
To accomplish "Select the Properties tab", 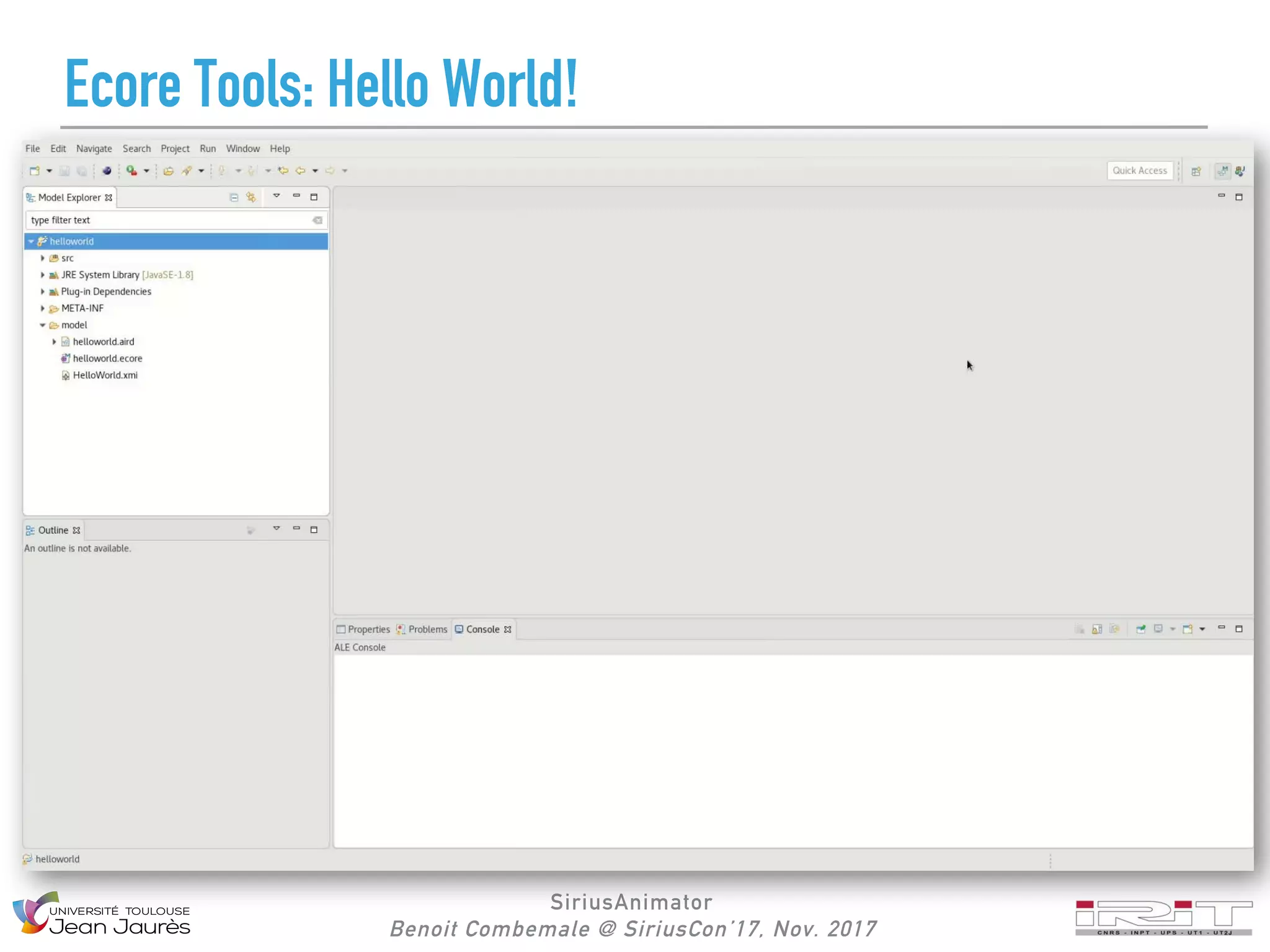I will 363,630.
